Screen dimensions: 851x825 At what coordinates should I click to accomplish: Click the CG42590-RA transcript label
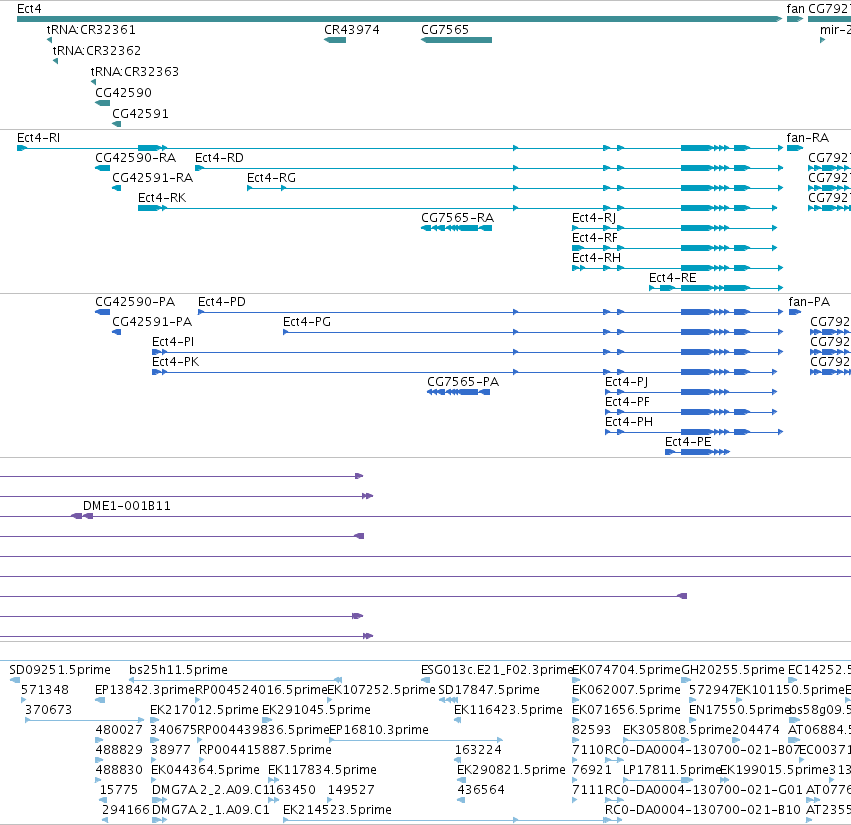(136, 158)
